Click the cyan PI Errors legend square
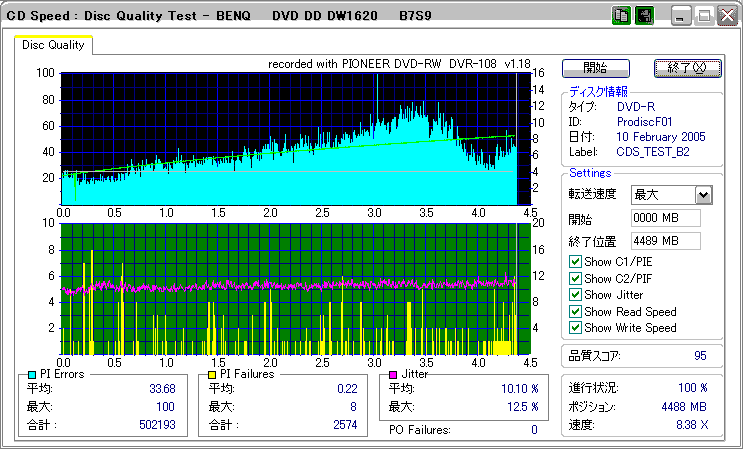 [32, 374]
